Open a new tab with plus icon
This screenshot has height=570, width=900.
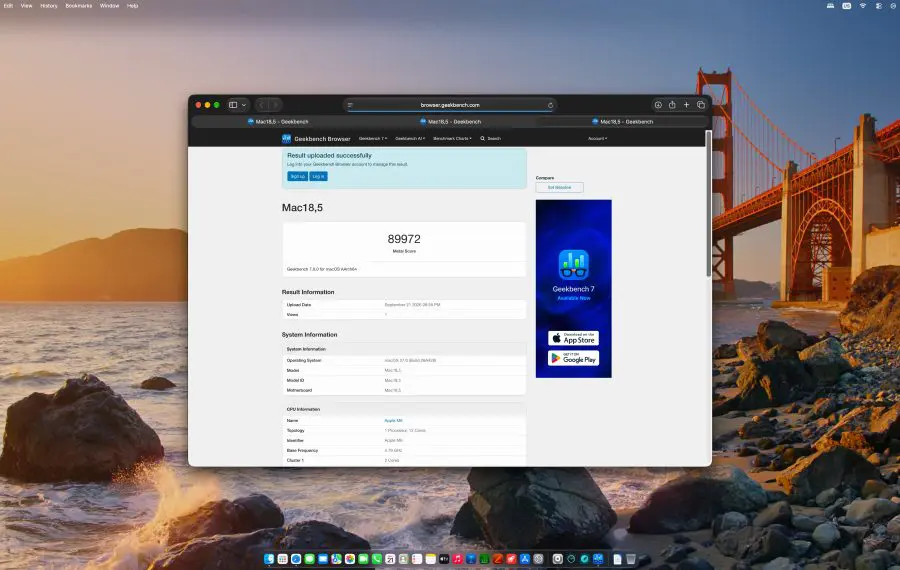click(x=686, y=105)
